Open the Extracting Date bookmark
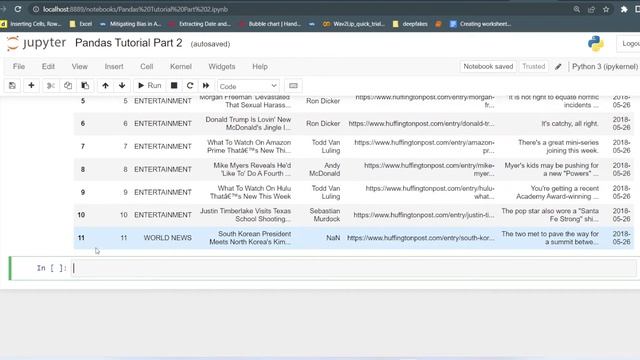The height and width of the screenshot is (360, 640). [200, 24]
